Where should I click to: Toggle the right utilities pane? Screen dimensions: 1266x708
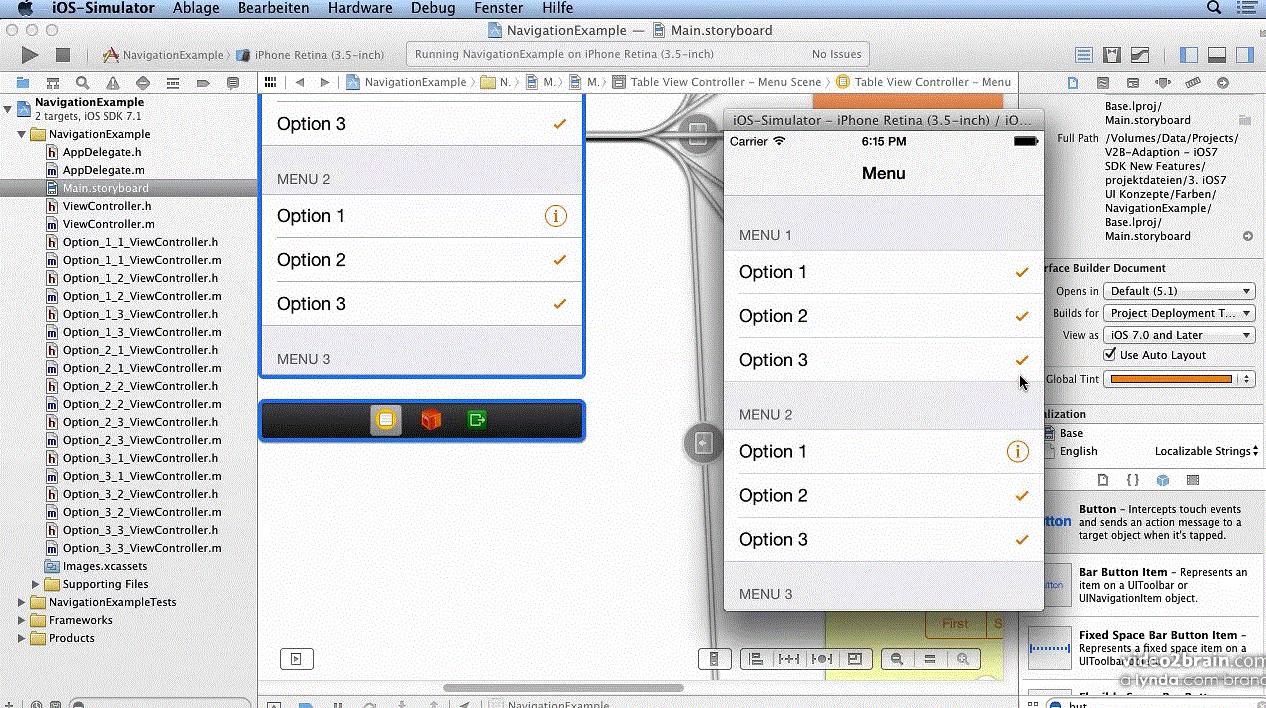[1245, 55]
